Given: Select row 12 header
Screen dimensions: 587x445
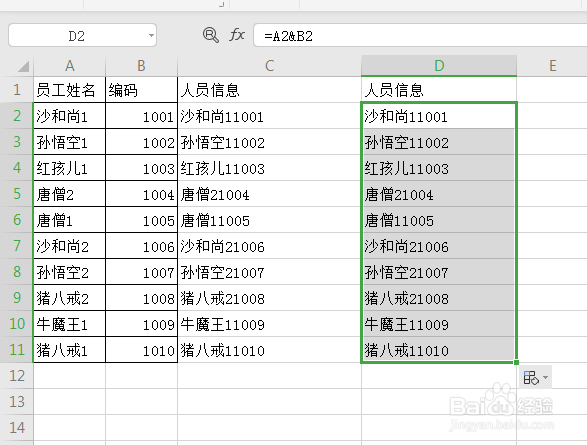Looking at the screenshot, I should [x=17, y=376].
